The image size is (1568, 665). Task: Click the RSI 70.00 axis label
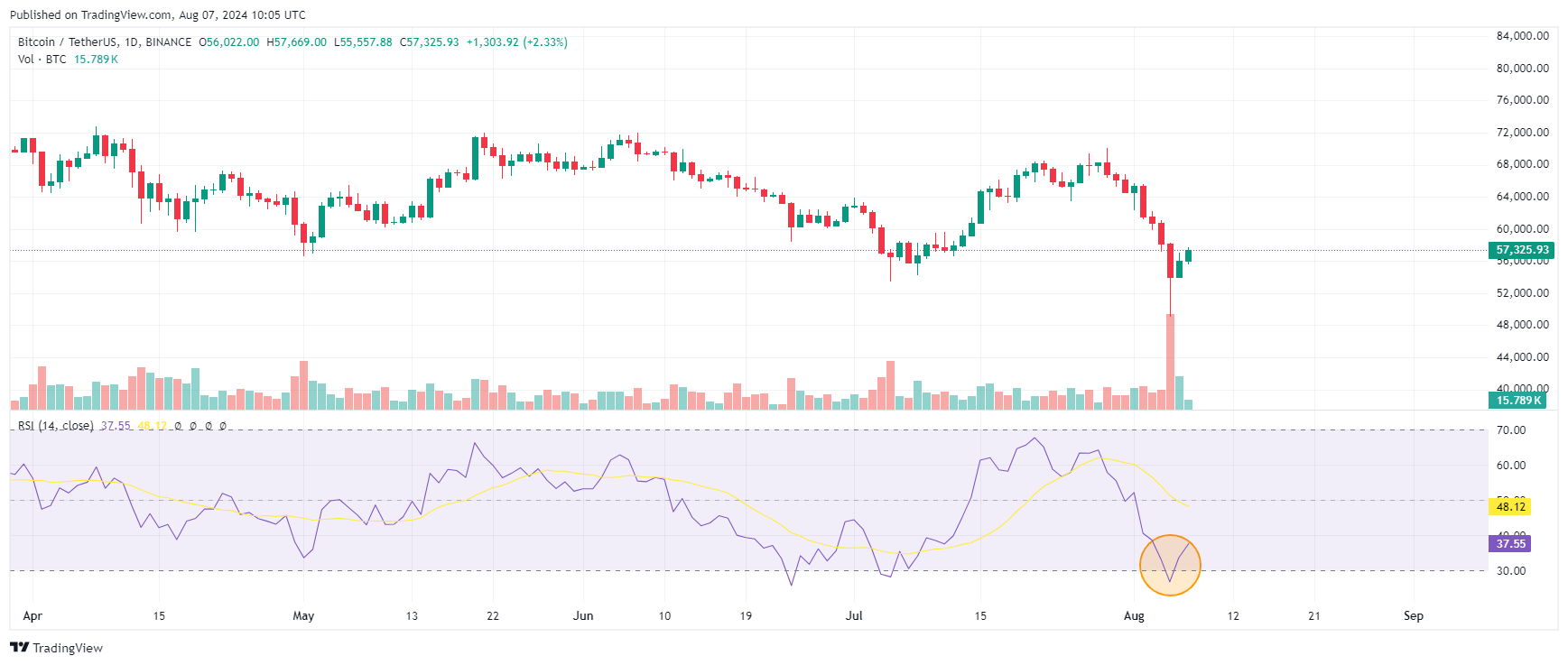1511,430
